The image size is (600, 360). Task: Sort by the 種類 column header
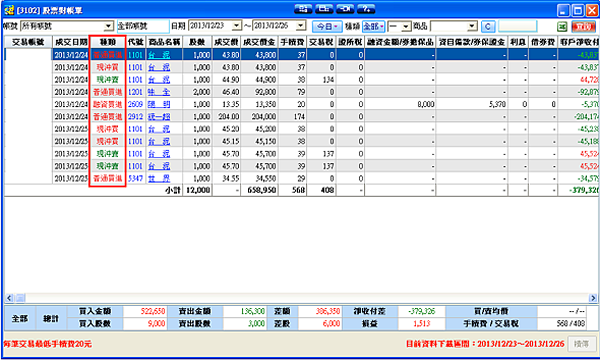click(108, 42)
